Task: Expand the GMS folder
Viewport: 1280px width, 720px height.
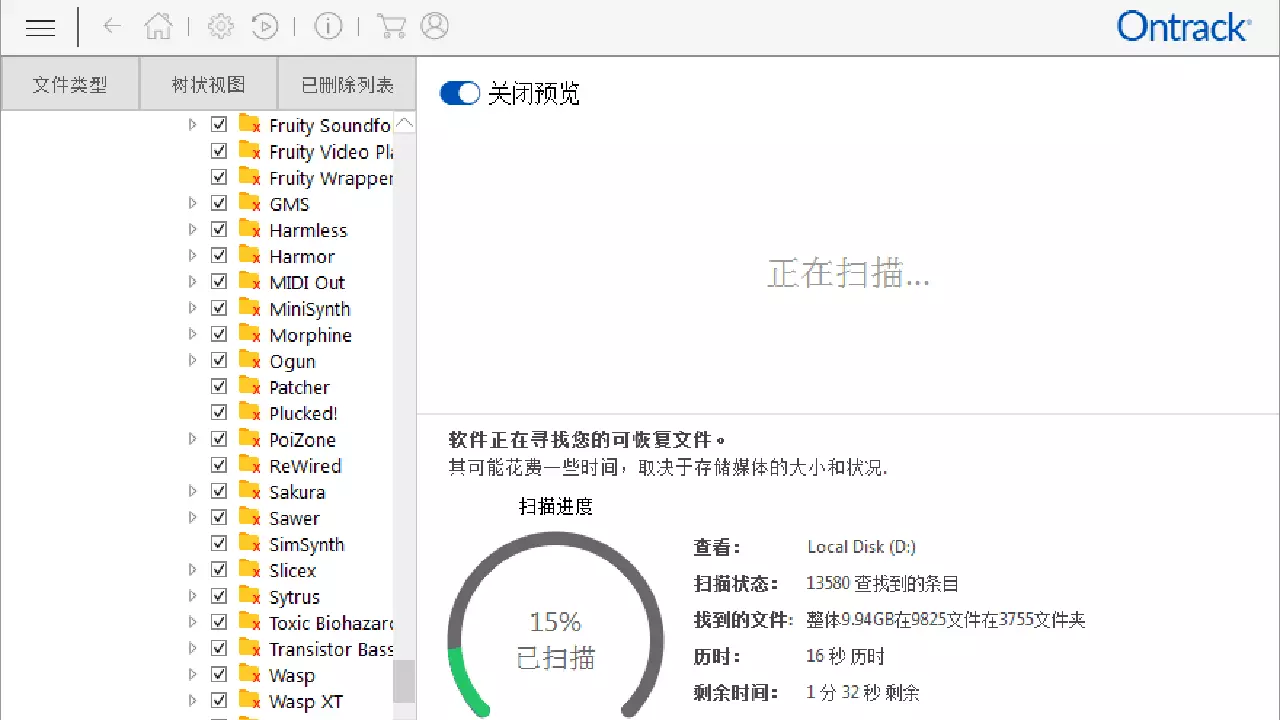Action: pos(192,203)
